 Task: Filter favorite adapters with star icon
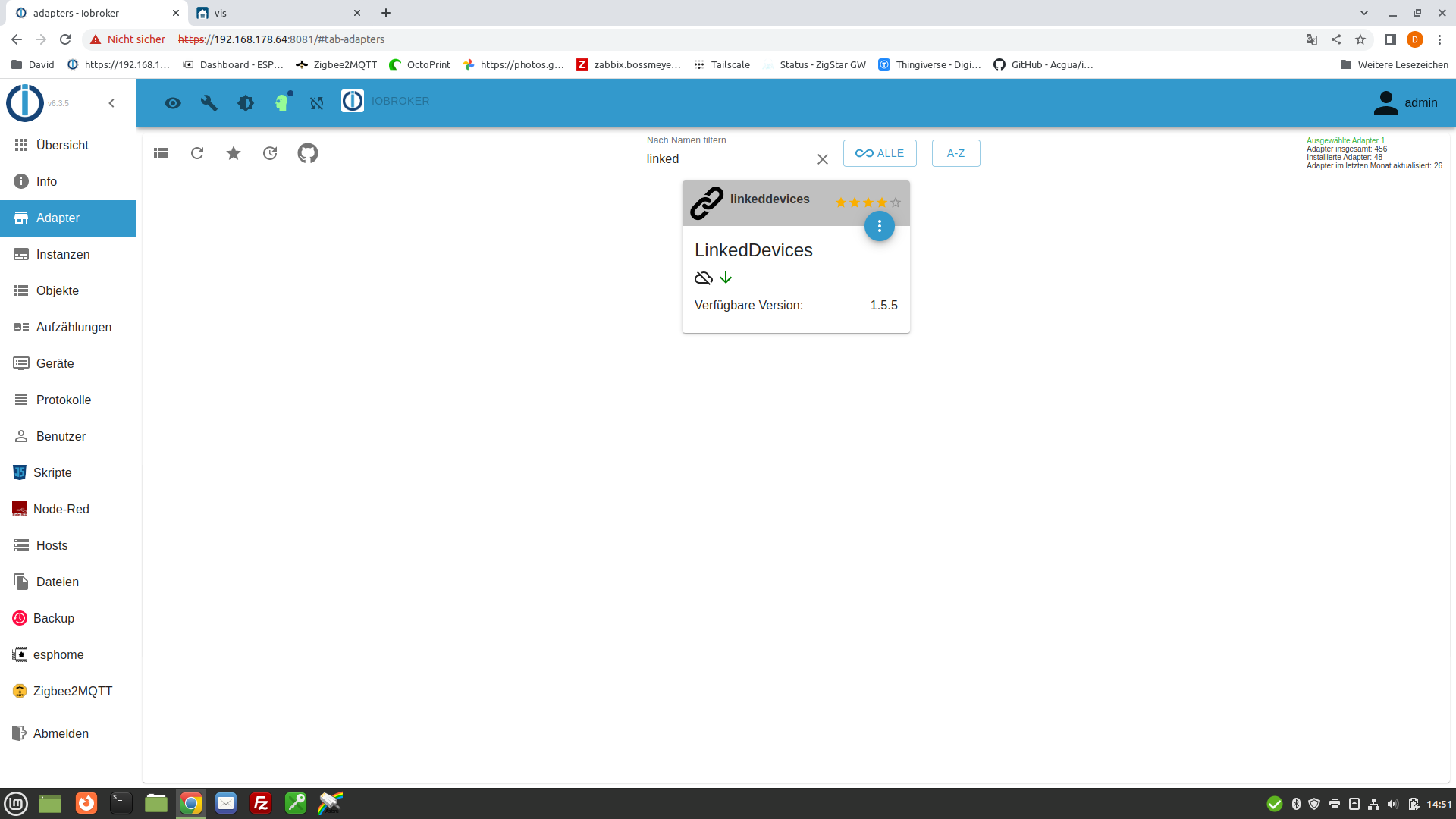[234, 153]
